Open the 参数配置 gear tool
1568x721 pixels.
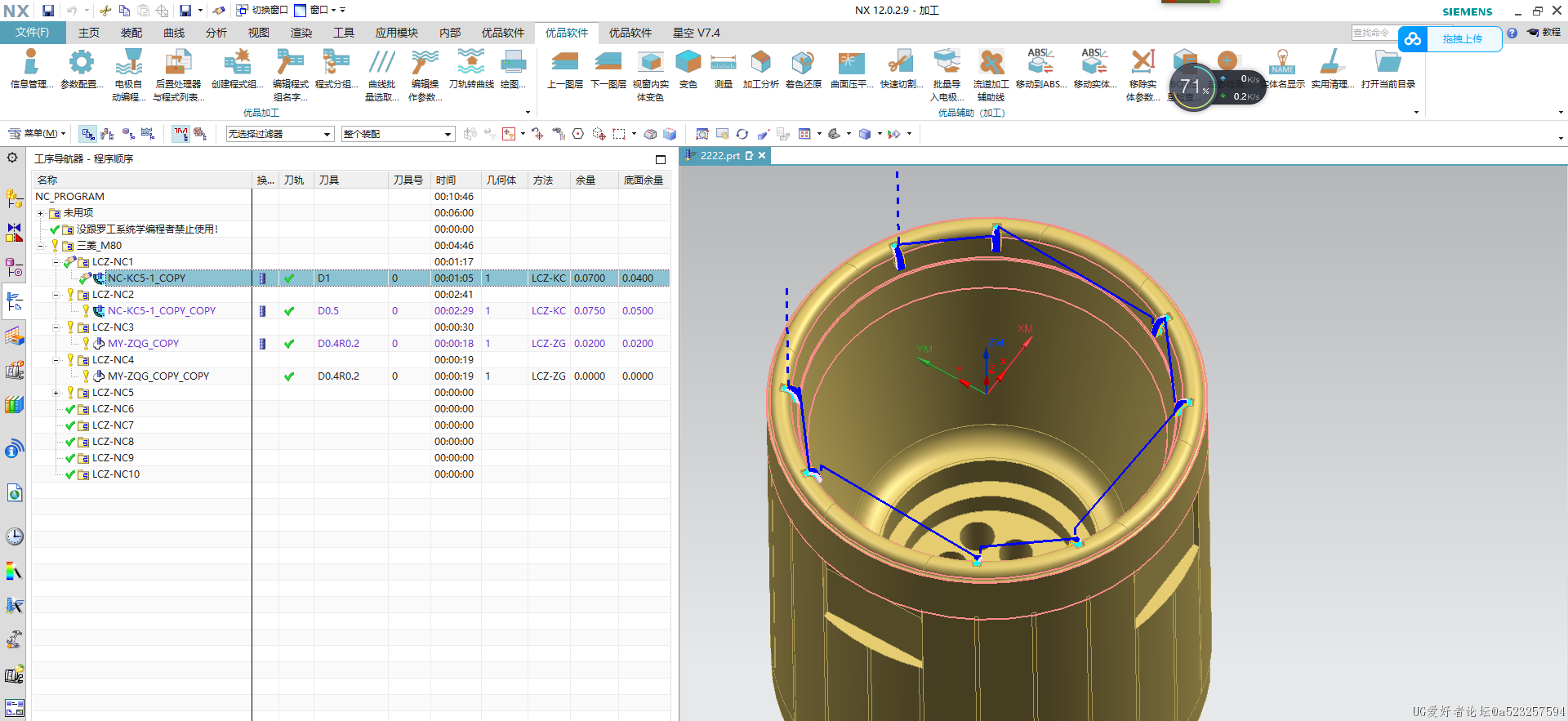pos(82,69)
